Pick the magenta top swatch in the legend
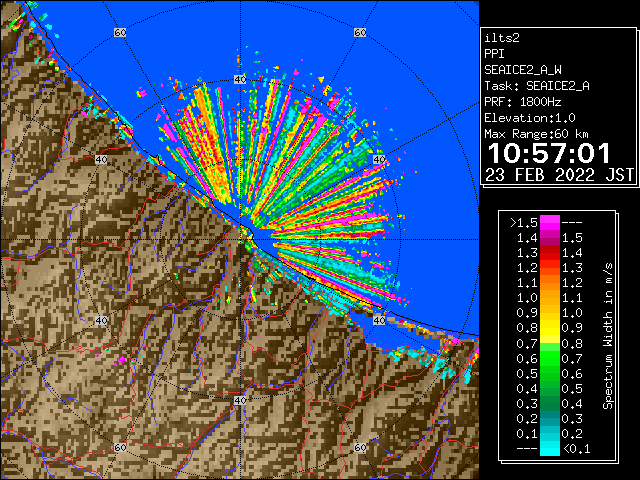640x480 pixels. 550,223
